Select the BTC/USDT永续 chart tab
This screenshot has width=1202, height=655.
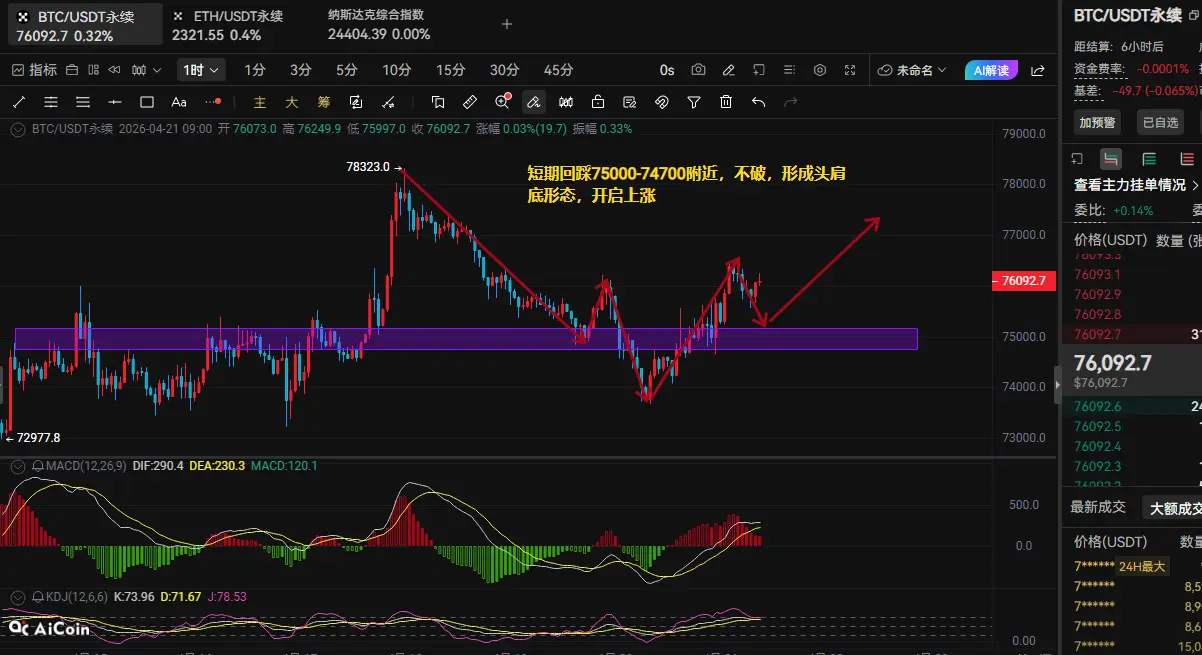tap(84, 25)
